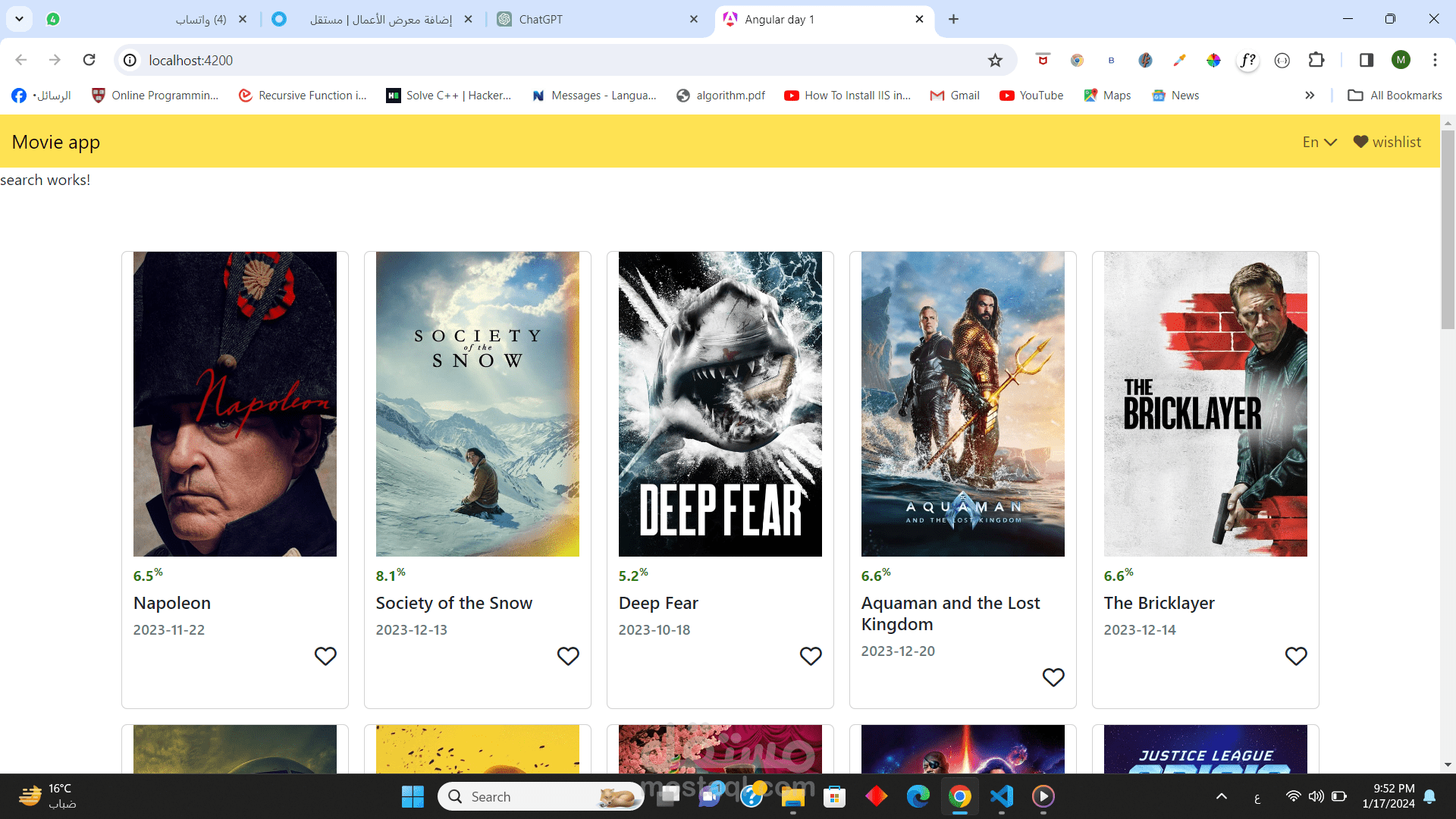The image size is (1456, 819).
Task: Favorite Deep Fear using its heart icon
Action: point(811,656)
